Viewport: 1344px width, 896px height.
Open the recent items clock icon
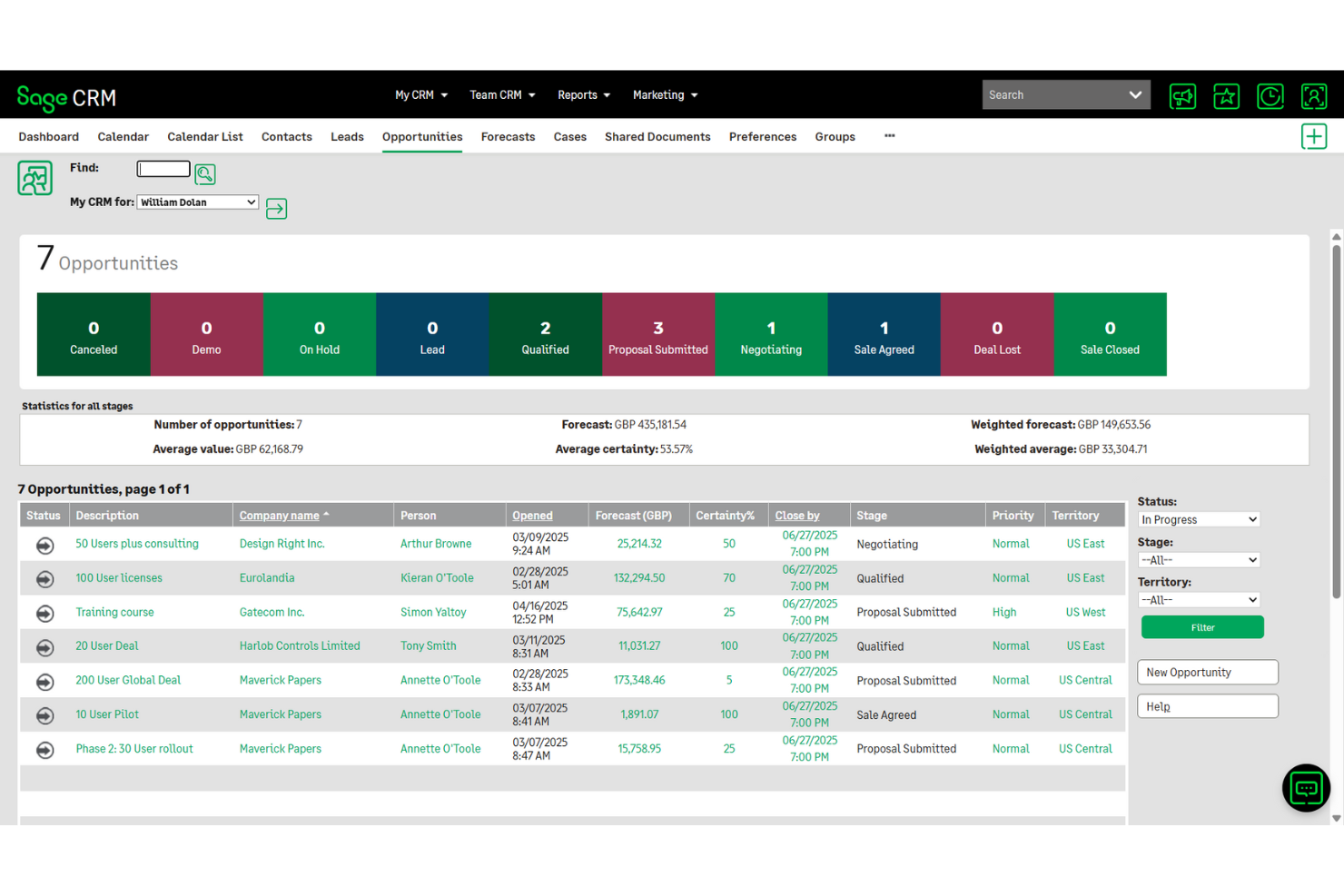tap(1270, 96)
